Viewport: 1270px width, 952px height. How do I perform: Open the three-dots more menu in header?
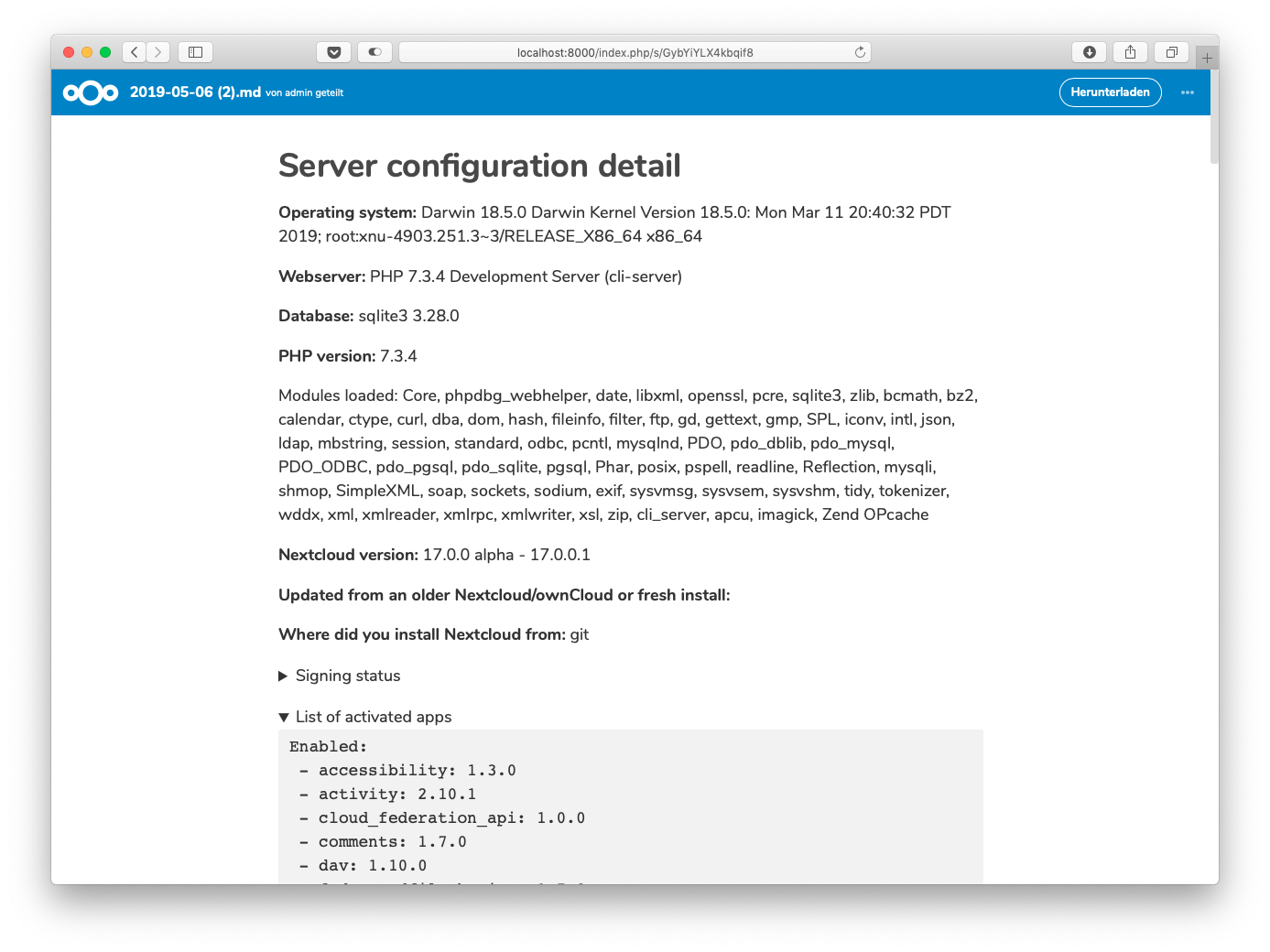1188,92
